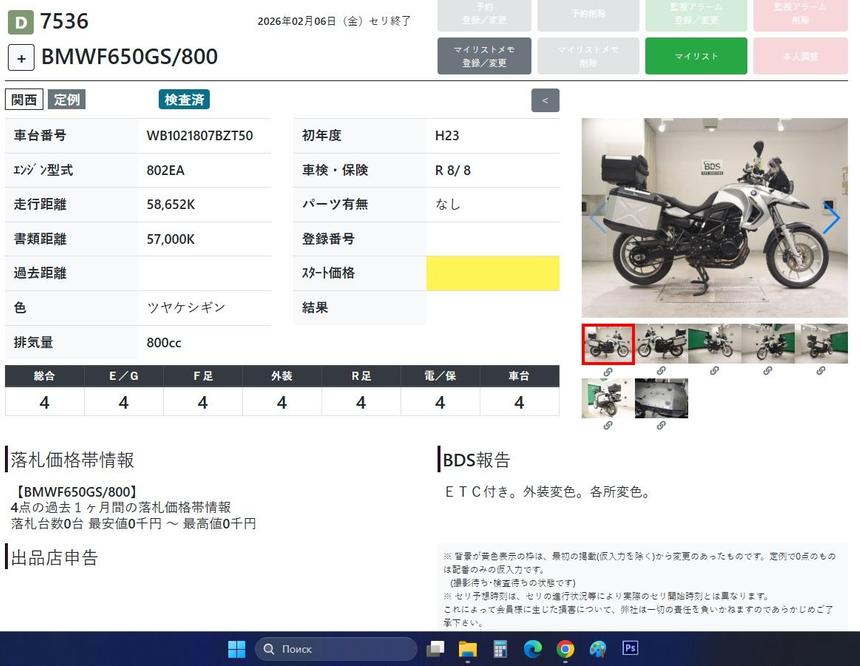Select the second motorcycle thumbnail

(661, 343)
